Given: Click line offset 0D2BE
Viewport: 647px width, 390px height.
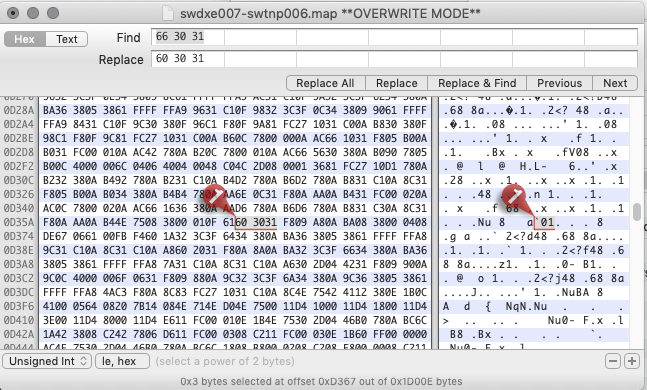Looking at the screenshot, I should 19,138.
